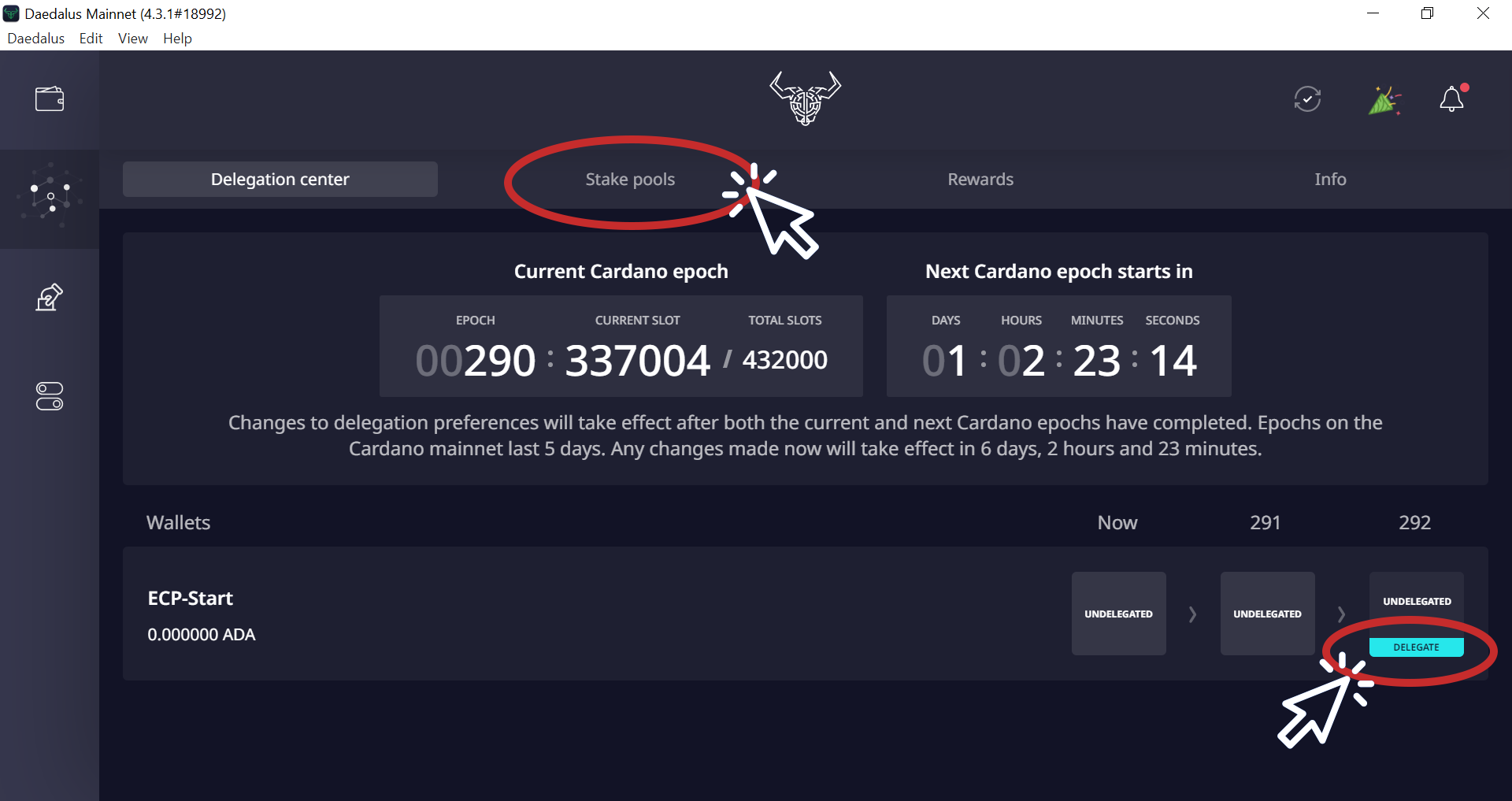Select the Delegation center tab
The height and width of the screenshot is (801, 1512).
pos(280,180)
